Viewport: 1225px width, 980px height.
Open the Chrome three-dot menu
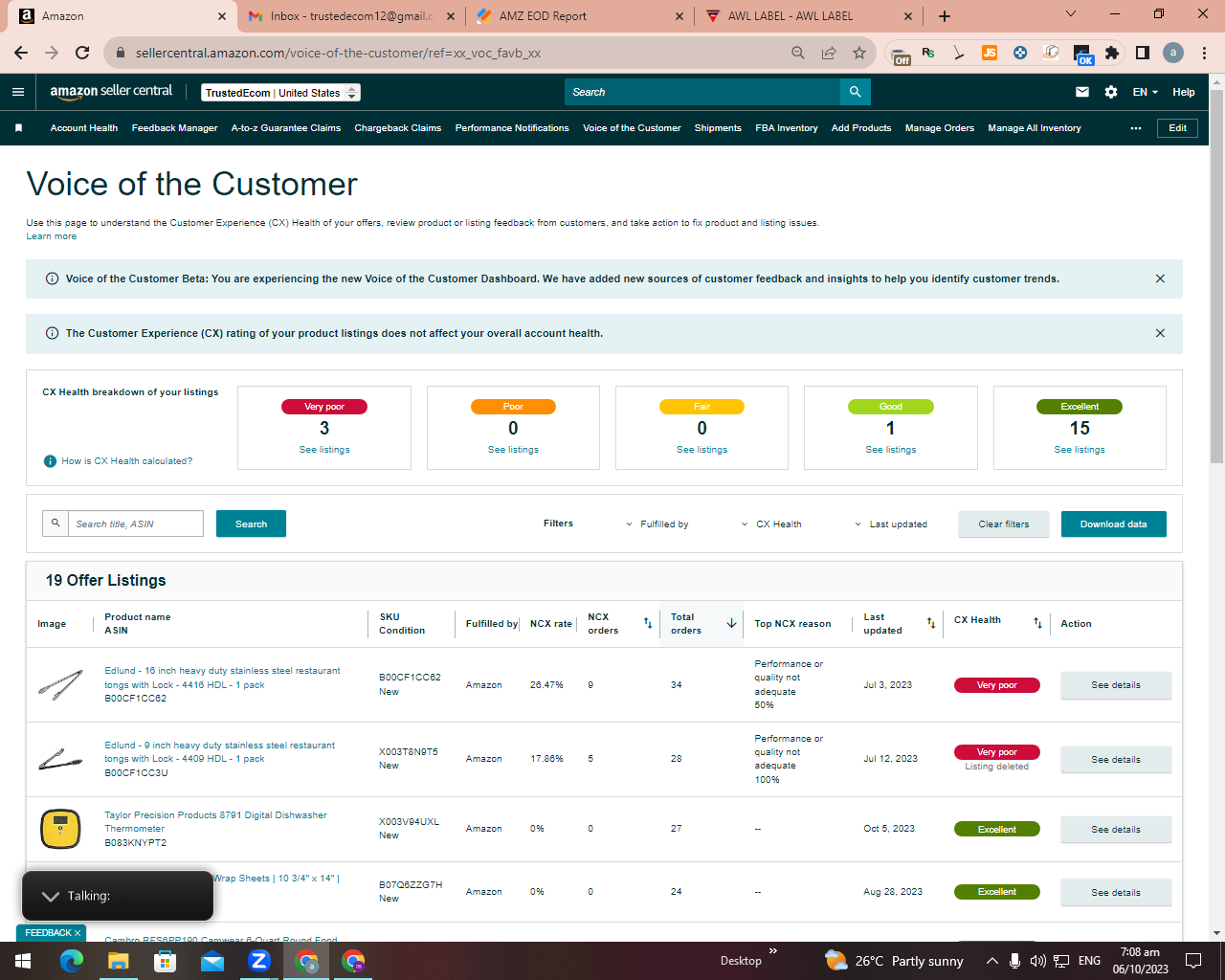(1205, 53)
